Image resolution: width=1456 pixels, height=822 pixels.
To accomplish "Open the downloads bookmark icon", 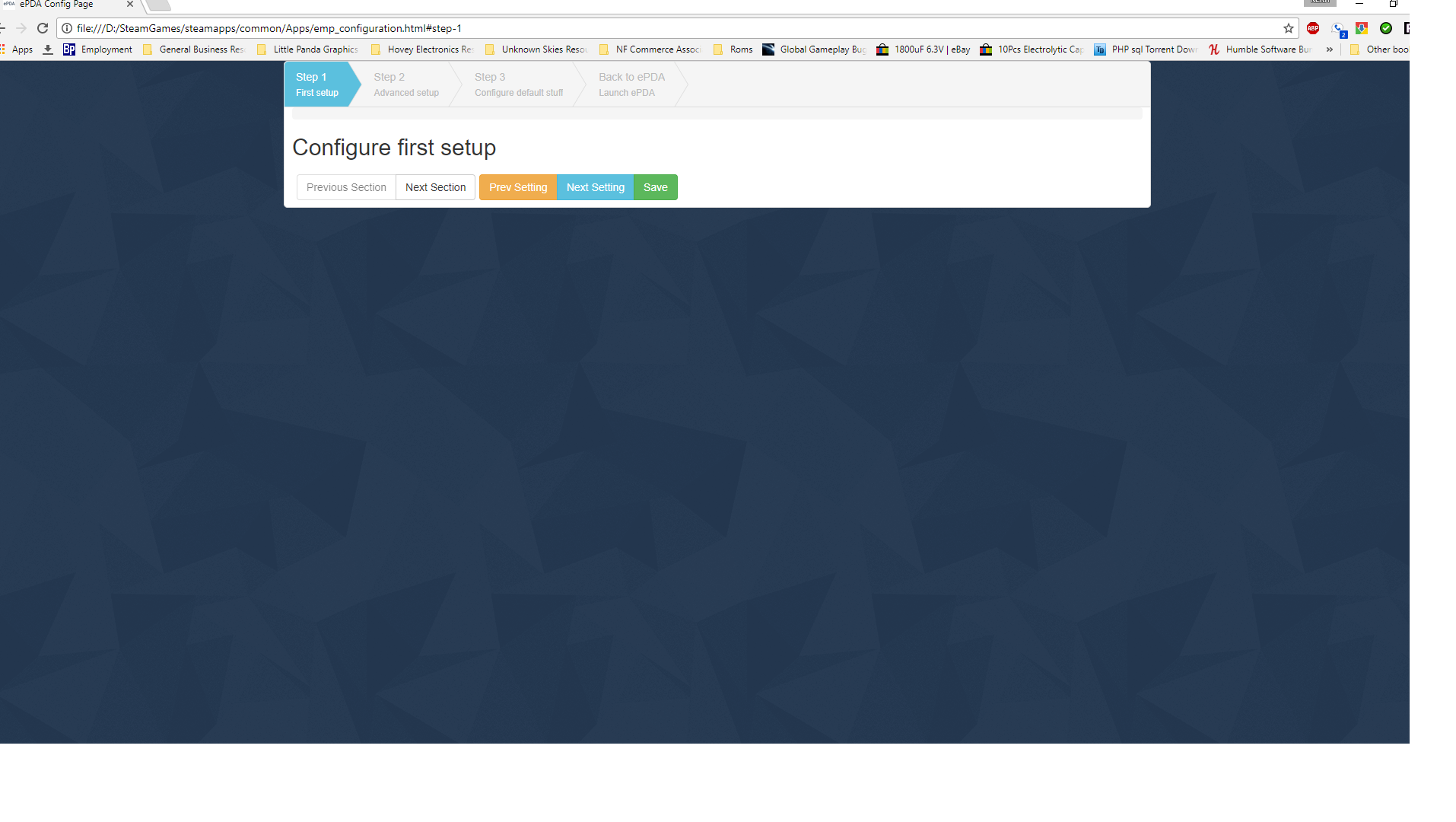I will pos(48,49).
